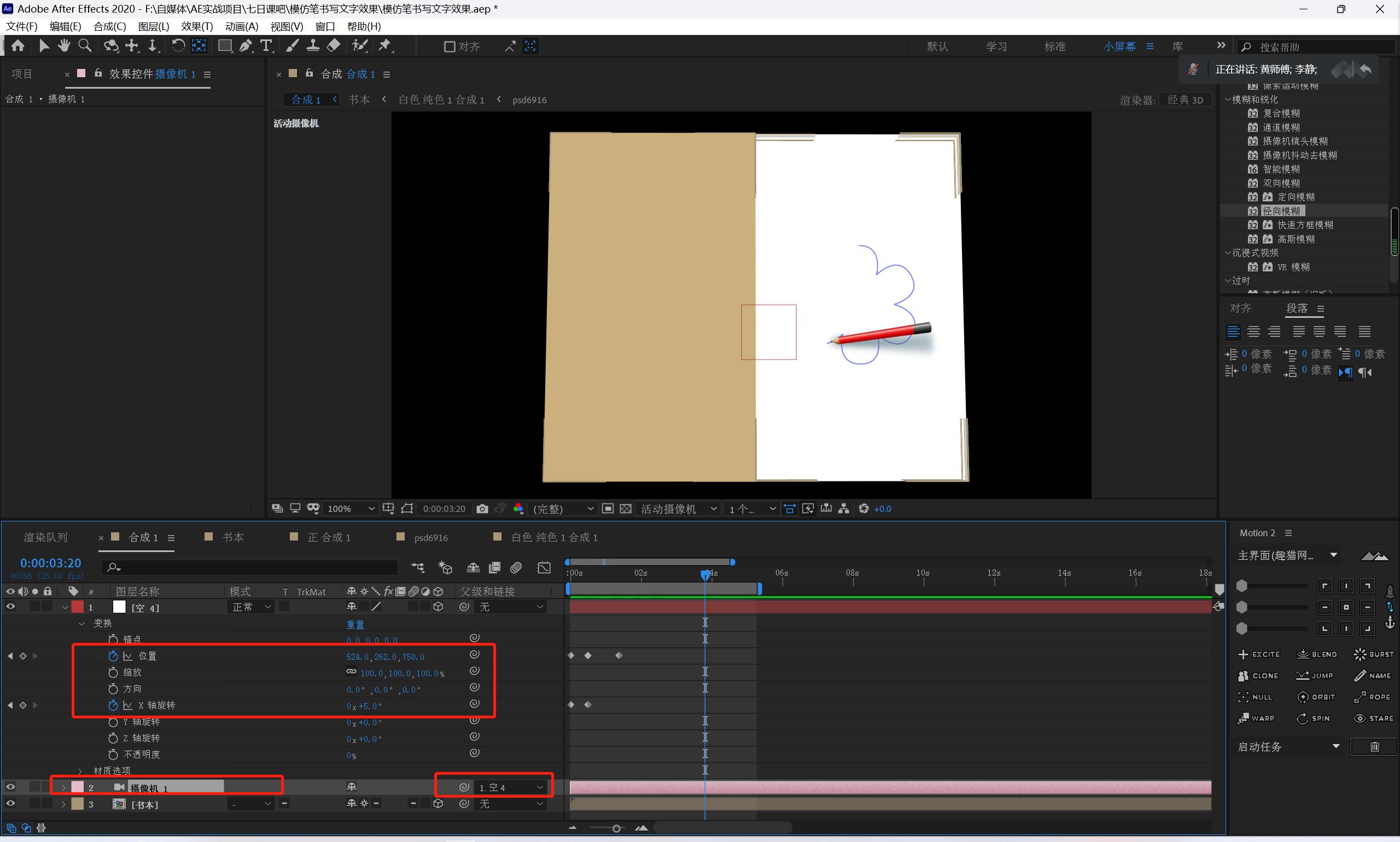Screen dimensions: 1400x842
Task: Select the Rotation tool
Action: point(178,46)
